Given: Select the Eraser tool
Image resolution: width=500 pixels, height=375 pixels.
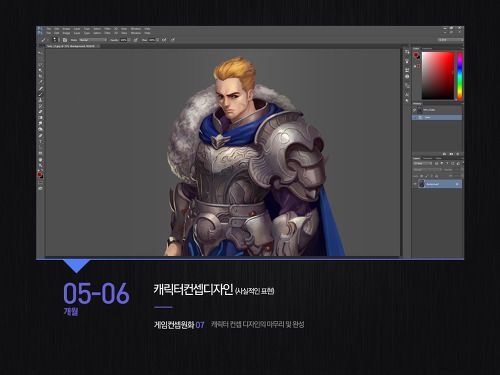Looking at the screenshot, I should 41,111.
